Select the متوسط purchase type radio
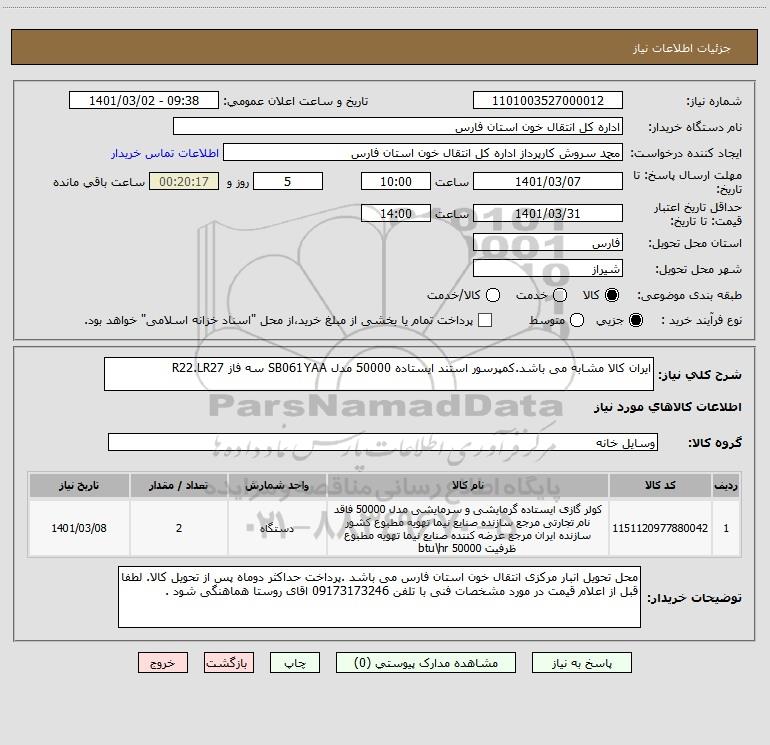This screenshot has width=770, height=745. [x=577, y=320]
